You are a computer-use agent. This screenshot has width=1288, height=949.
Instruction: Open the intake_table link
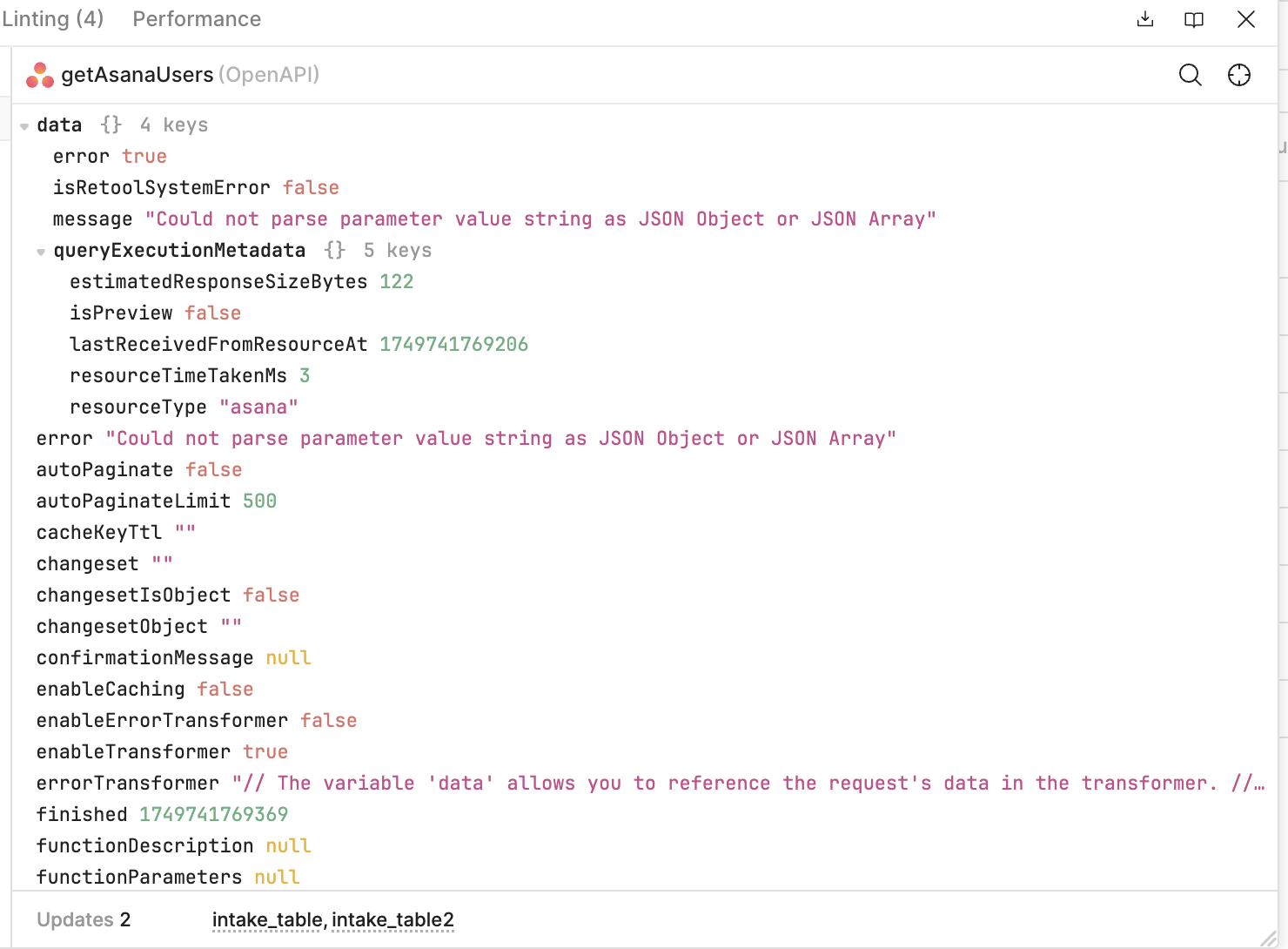click(x=266, y=920)
